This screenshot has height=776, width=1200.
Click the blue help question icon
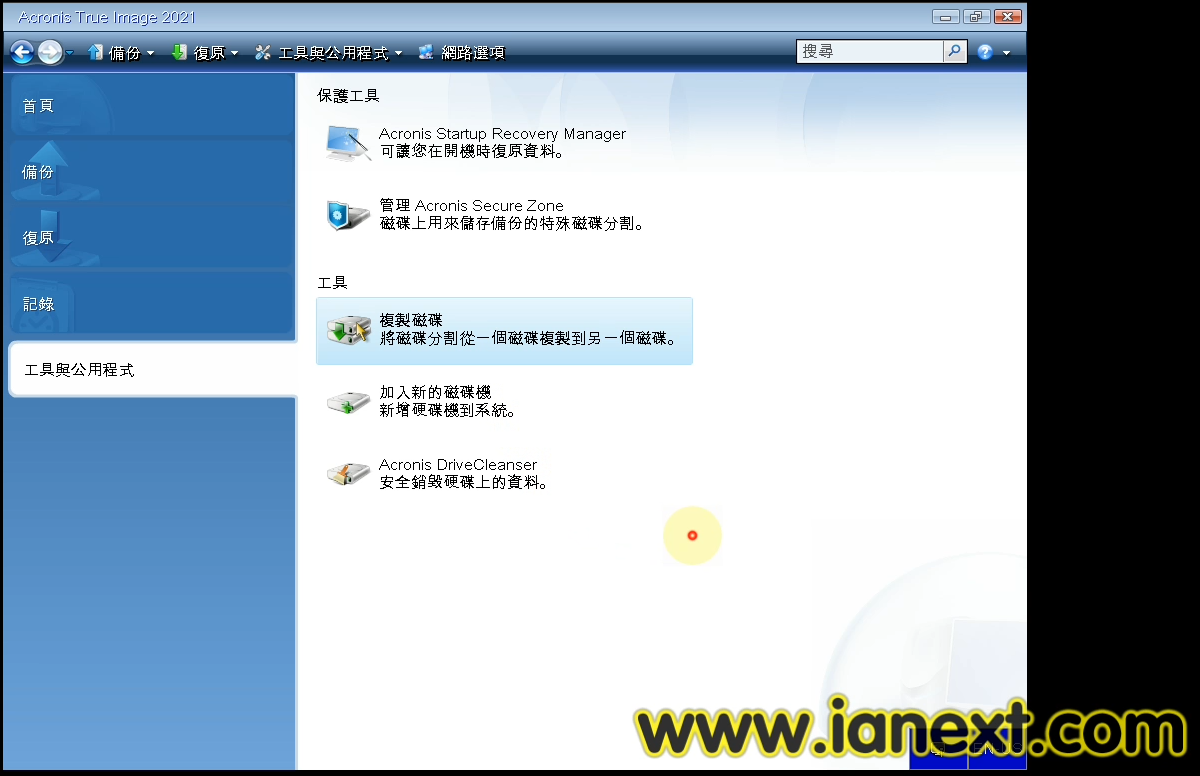pyautogui.click(x=985, y=52)
